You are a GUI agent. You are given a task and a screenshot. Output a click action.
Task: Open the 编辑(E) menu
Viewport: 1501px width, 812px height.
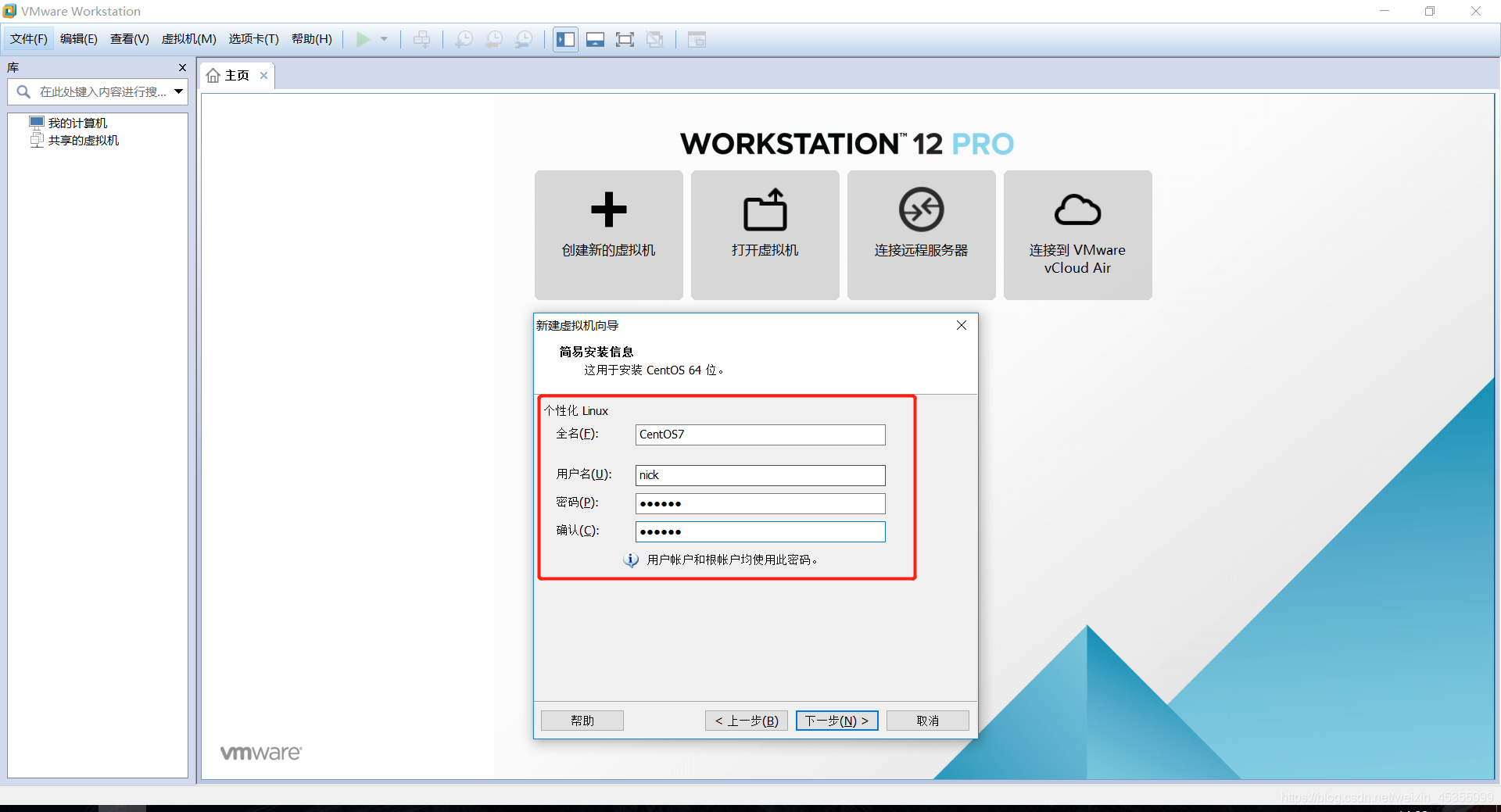click(79, 39)
